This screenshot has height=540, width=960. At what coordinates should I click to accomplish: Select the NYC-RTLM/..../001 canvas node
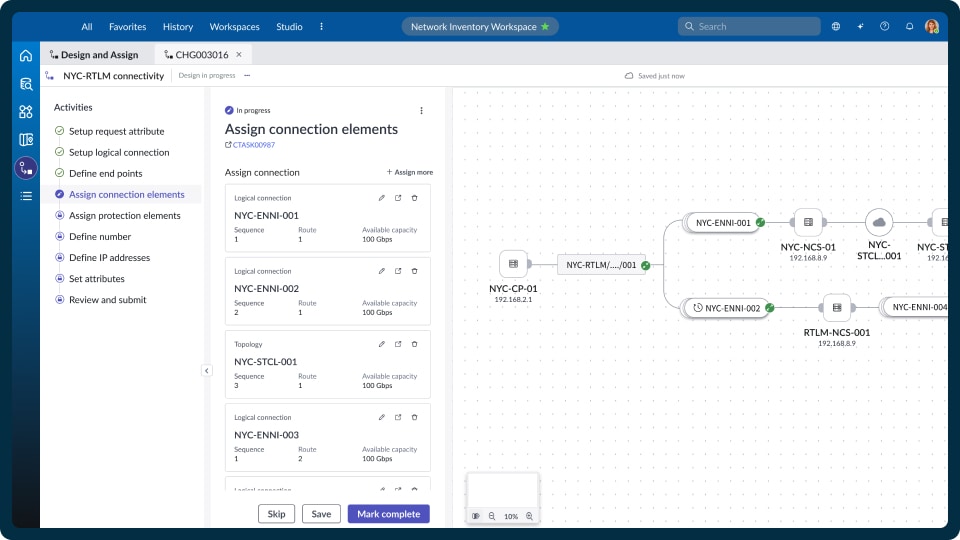point(601,265)
